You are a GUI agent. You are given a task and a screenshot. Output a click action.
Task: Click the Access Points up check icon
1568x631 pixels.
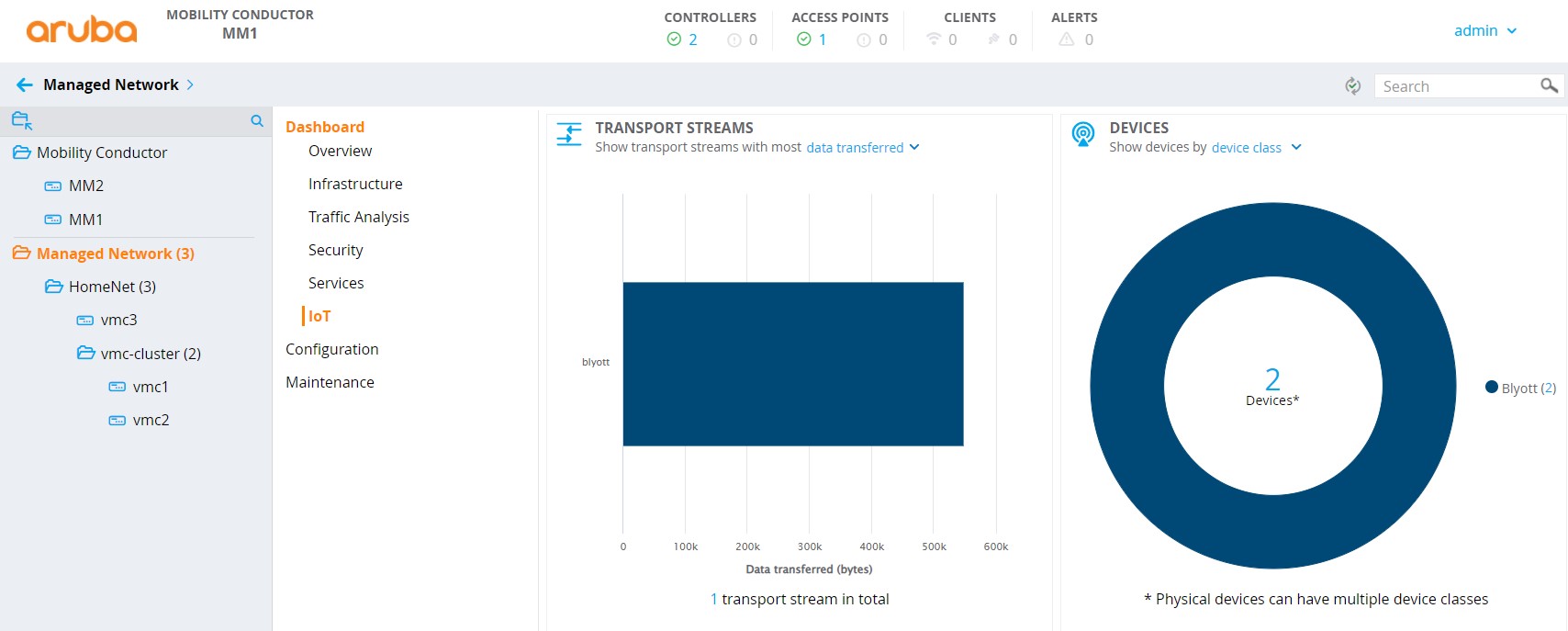[x=804, y=39]
